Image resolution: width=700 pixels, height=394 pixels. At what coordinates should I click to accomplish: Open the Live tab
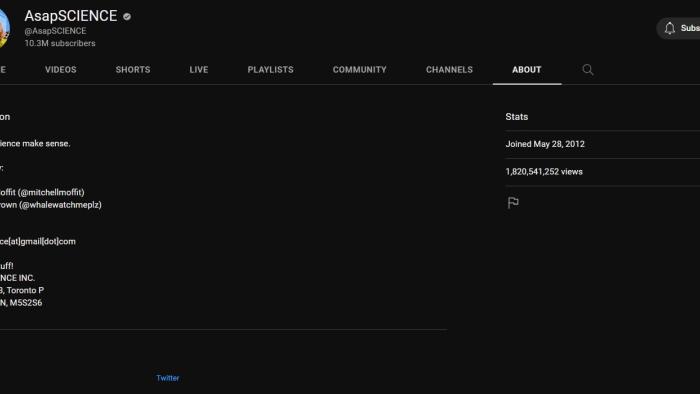tap(199, 70)
